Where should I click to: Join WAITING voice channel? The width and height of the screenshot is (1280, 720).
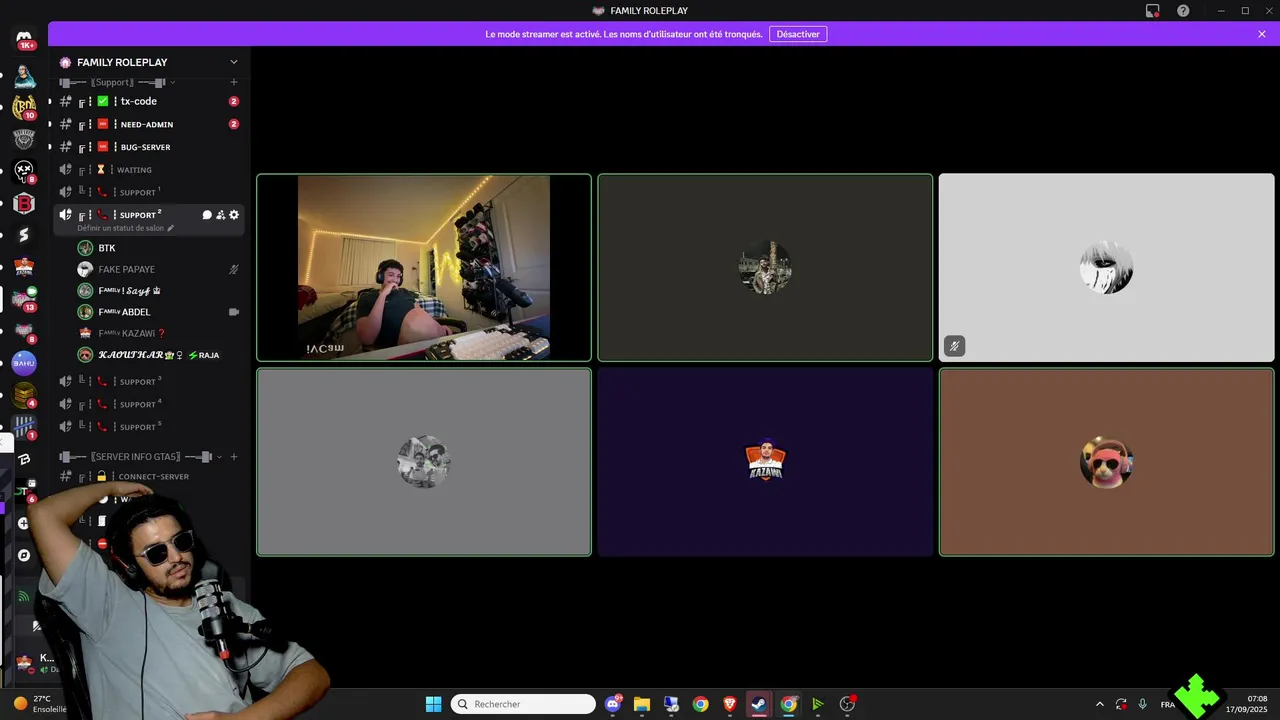coord(148,170)
